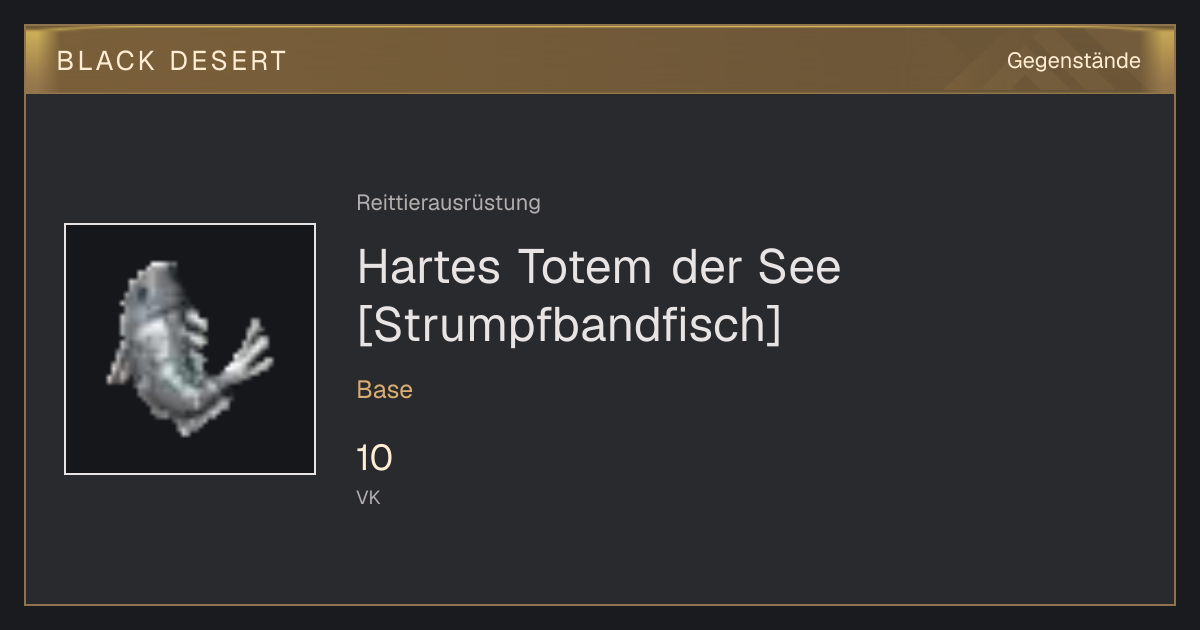Click the word BLACK in the header
This screenshot has width=1200, height=630.
point(106,61)
